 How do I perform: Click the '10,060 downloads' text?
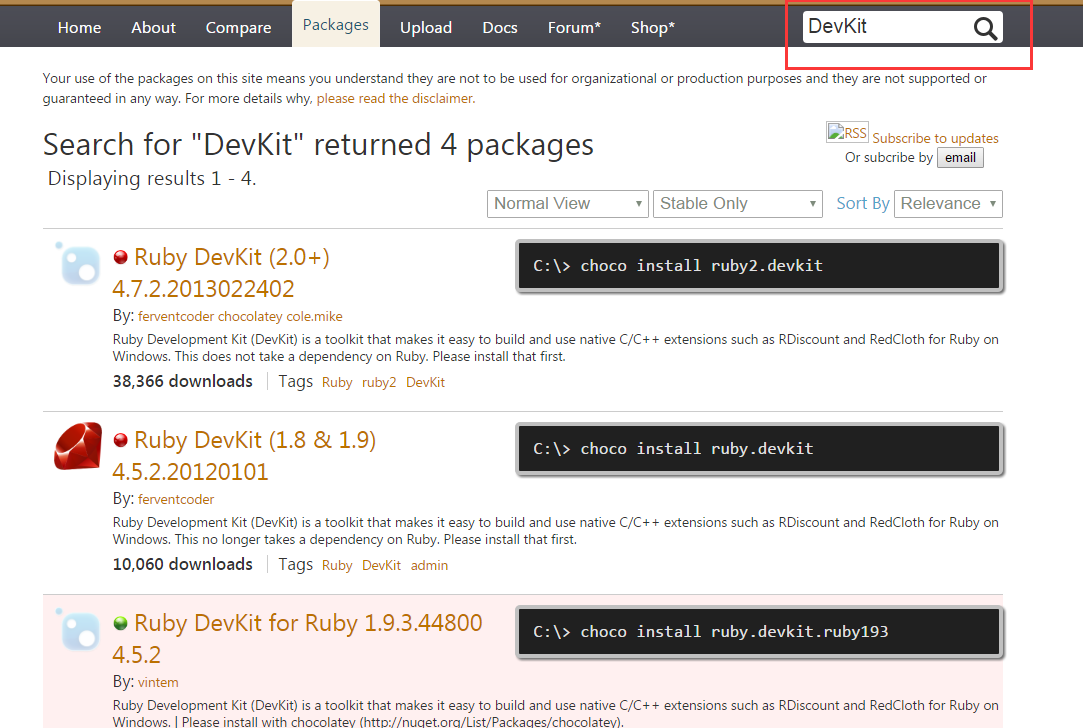pyautogui.click(x=183, y=564)
